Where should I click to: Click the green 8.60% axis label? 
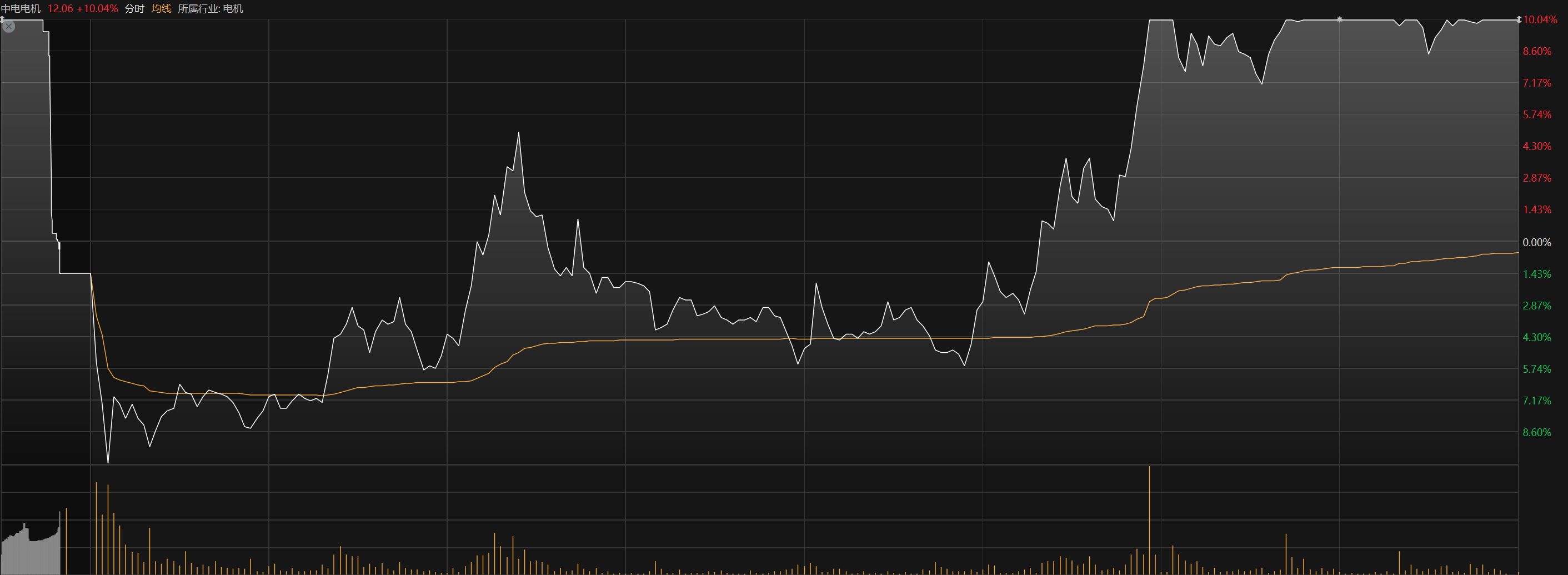tap(1536, 432)
